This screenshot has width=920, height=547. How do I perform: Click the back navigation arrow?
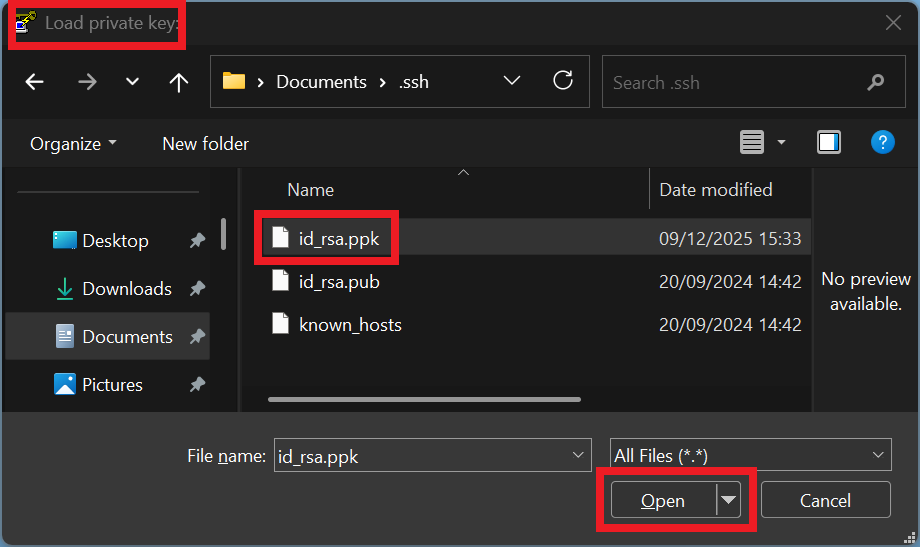coord(35,82)
